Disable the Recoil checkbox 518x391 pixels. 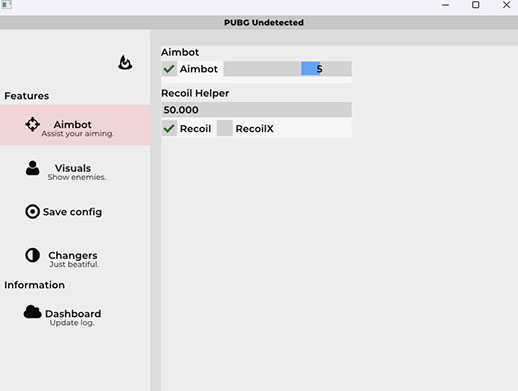(x=169, y=128)
